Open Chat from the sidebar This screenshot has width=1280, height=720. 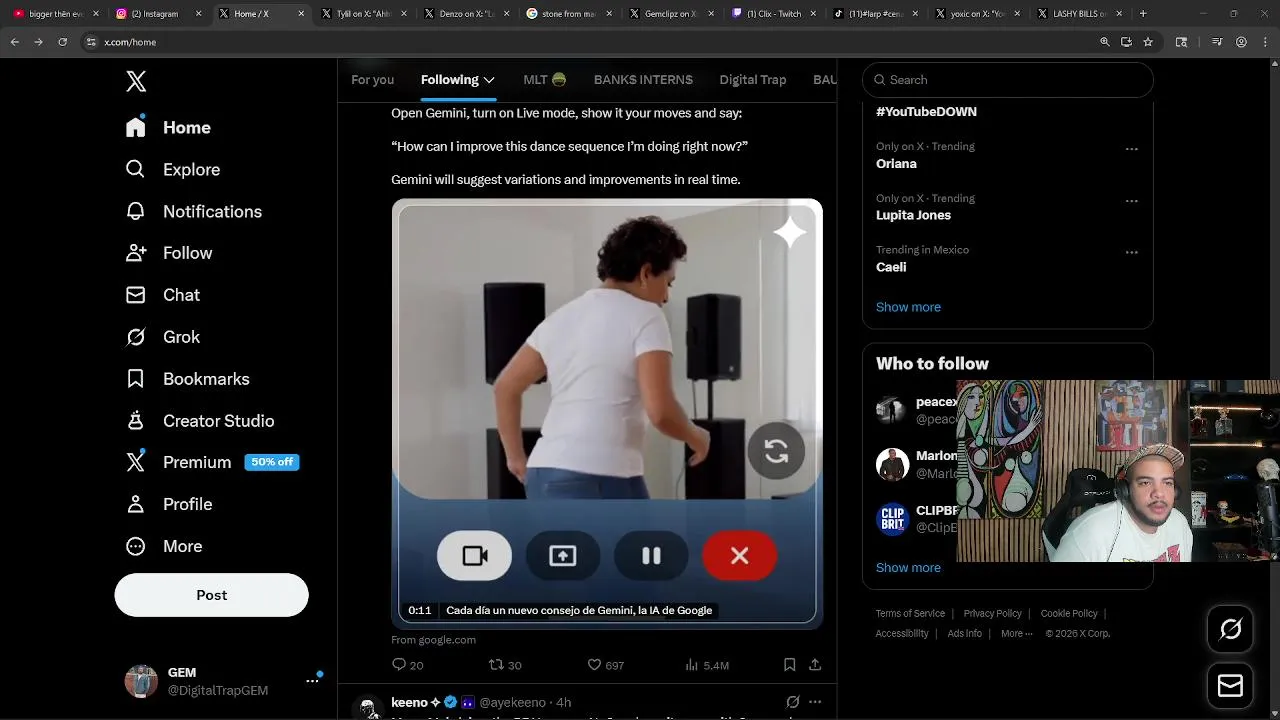162,295
